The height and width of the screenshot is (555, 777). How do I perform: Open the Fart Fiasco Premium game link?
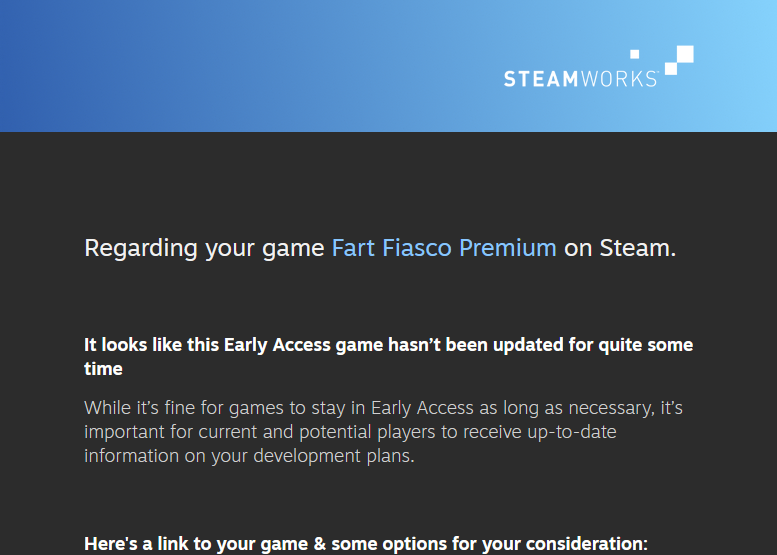[x=444, y=248]
